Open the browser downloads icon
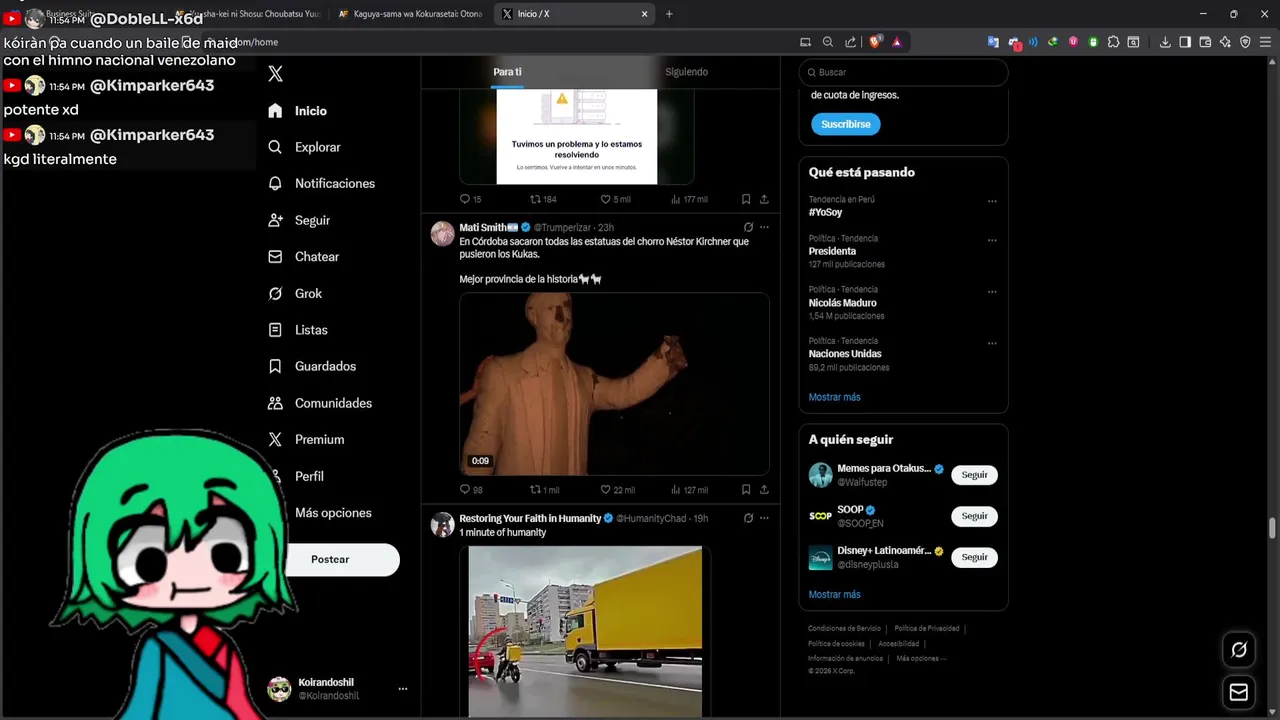The image size is (1280, 720). click(x=1165, y=42)
